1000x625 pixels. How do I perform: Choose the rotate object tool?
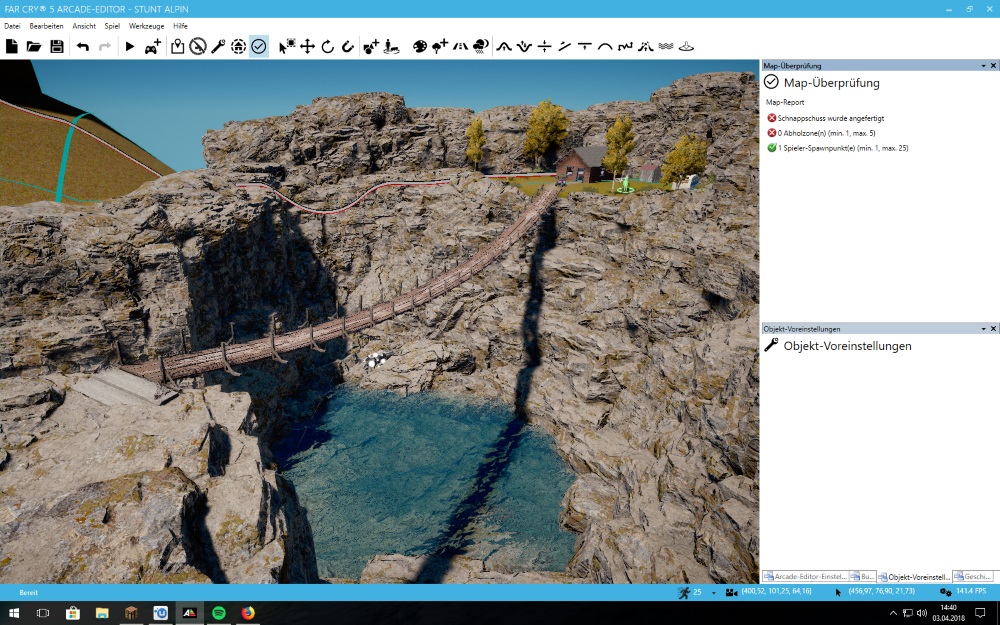click(x=327, y=46)
